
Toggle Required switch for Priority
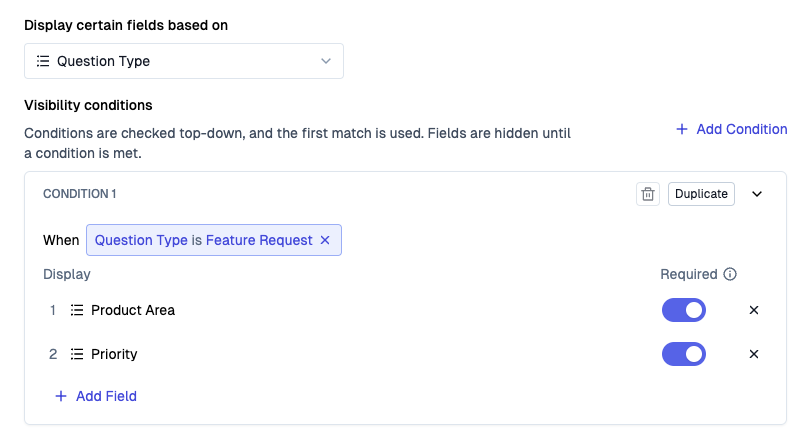(x=684, y=354)
